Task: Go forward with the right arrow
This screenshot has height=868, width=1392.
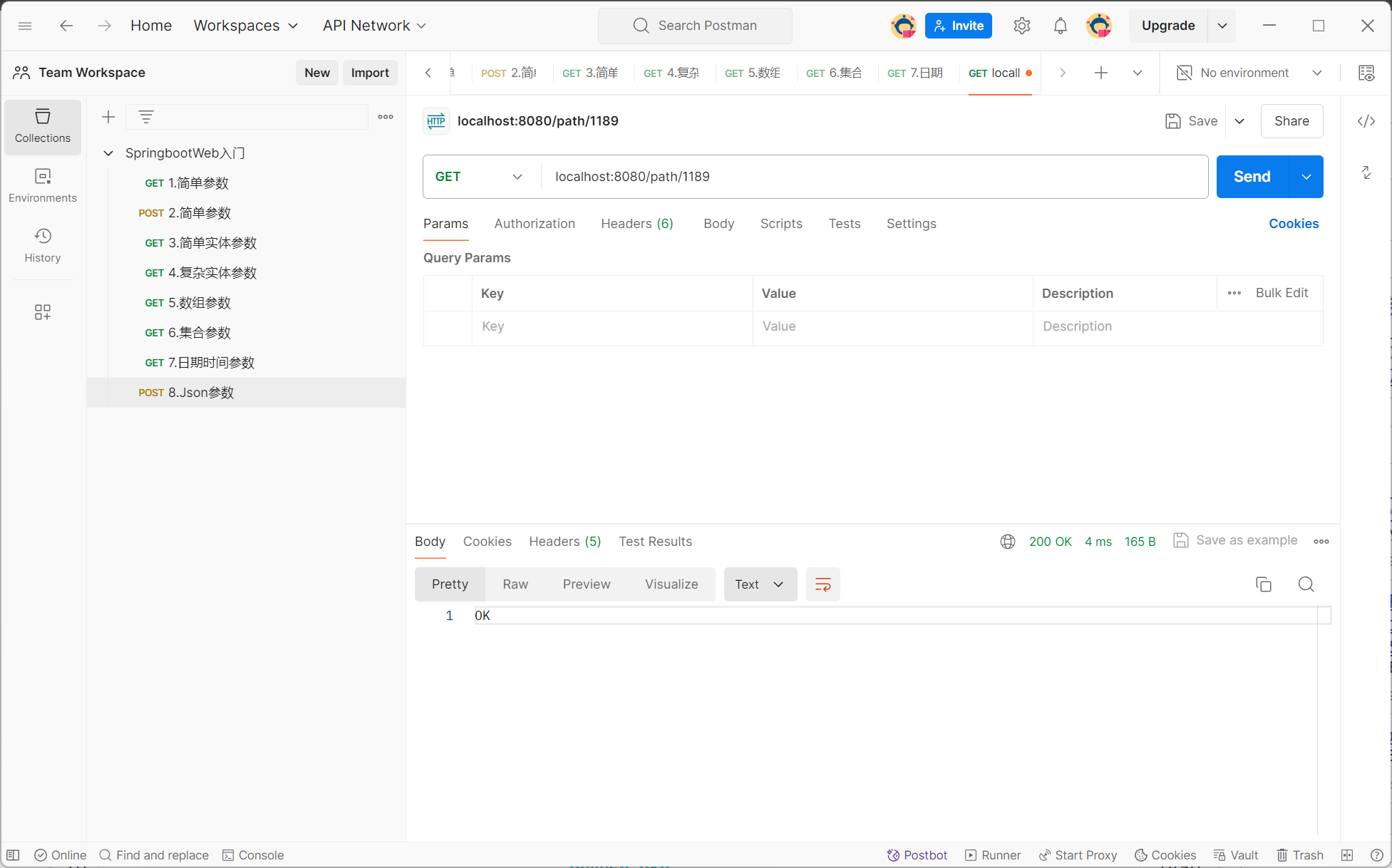Action: coord(105,26)
